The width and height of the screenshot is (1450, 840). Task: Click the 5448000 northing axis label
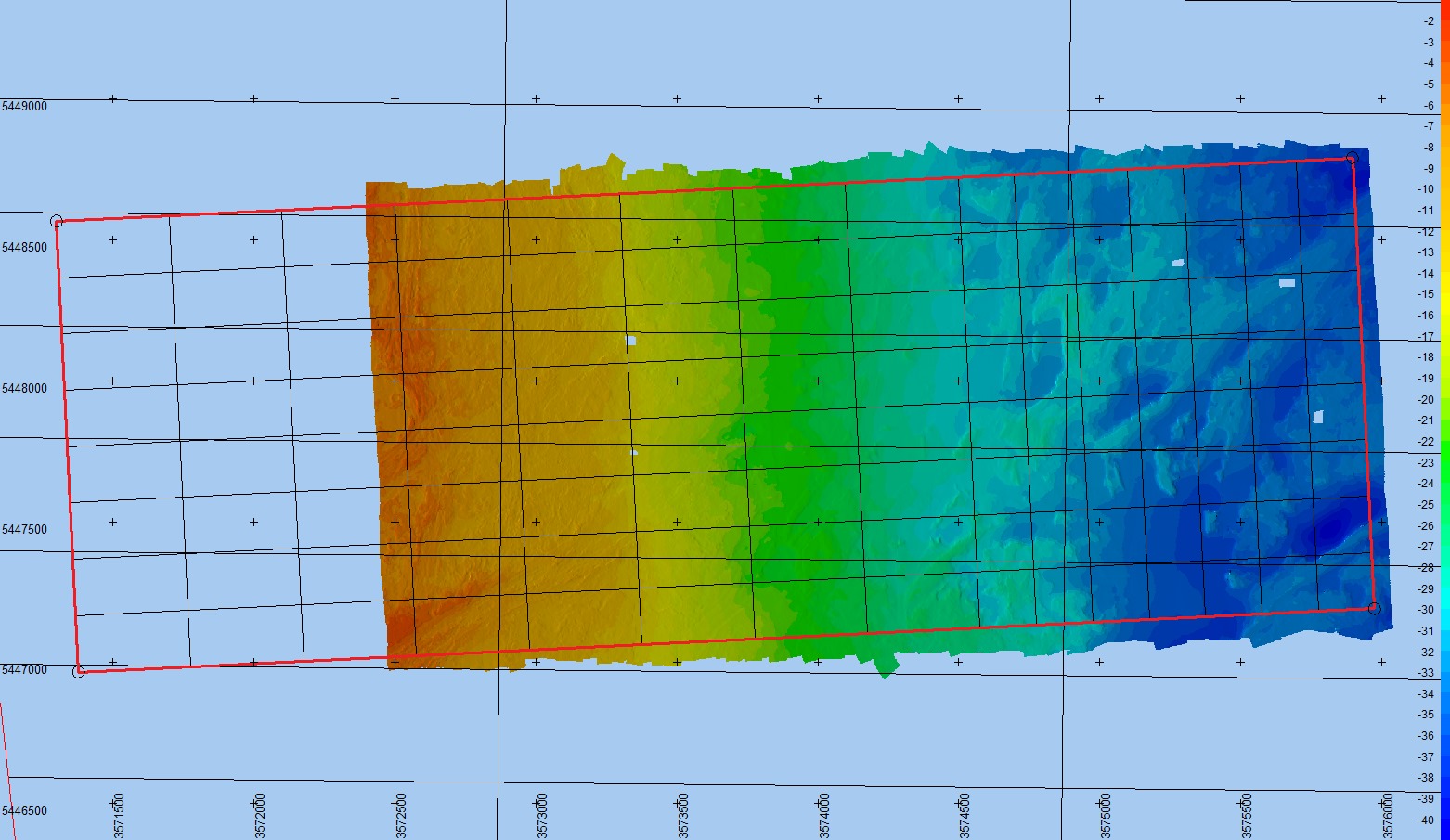[24, 389]
